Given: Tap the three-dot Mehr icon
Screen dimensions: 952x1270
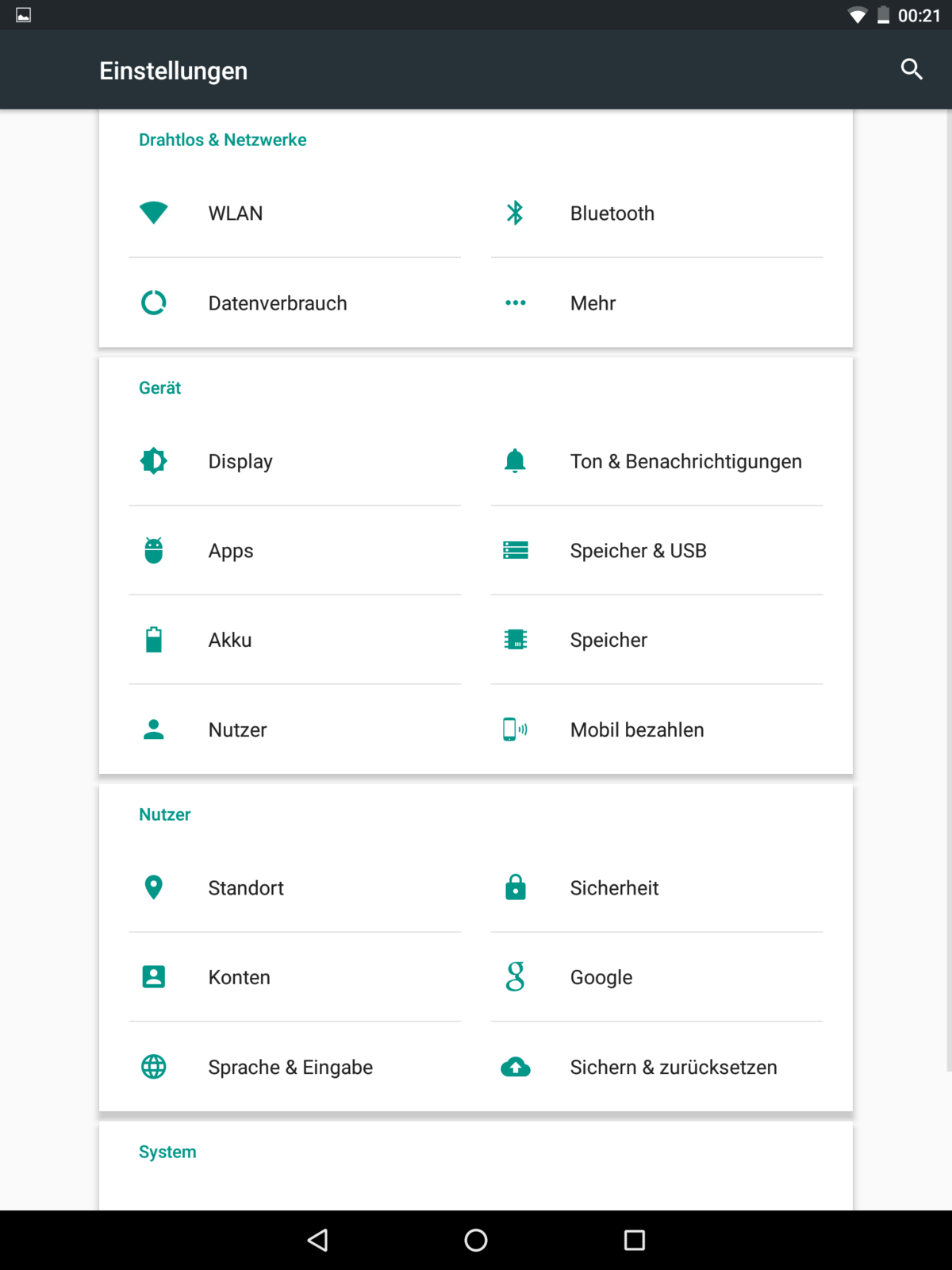Looking at the screenshot, I should [515, 302].
